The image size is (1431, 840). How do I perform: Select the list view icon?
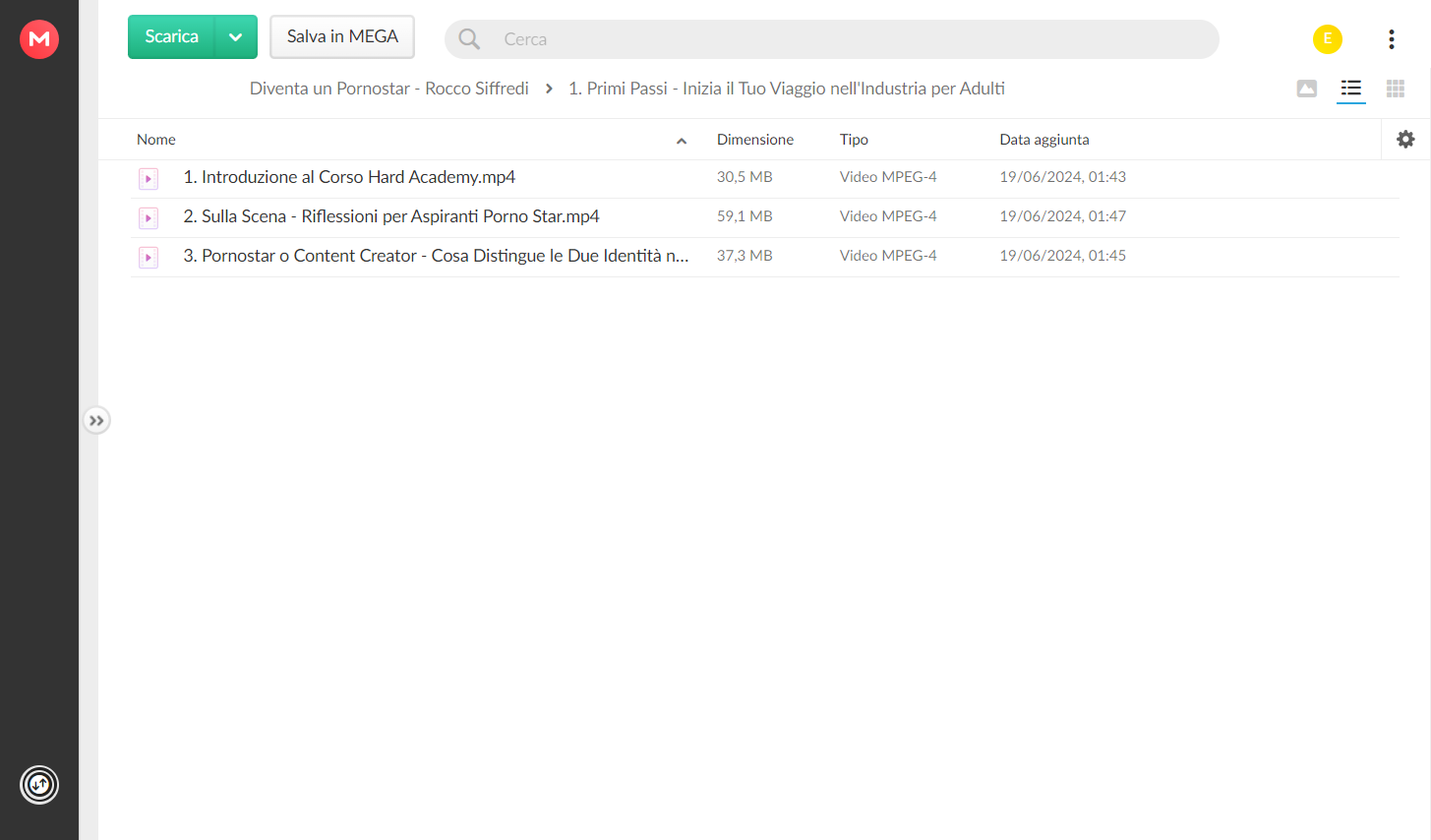tap(1351, 89)
